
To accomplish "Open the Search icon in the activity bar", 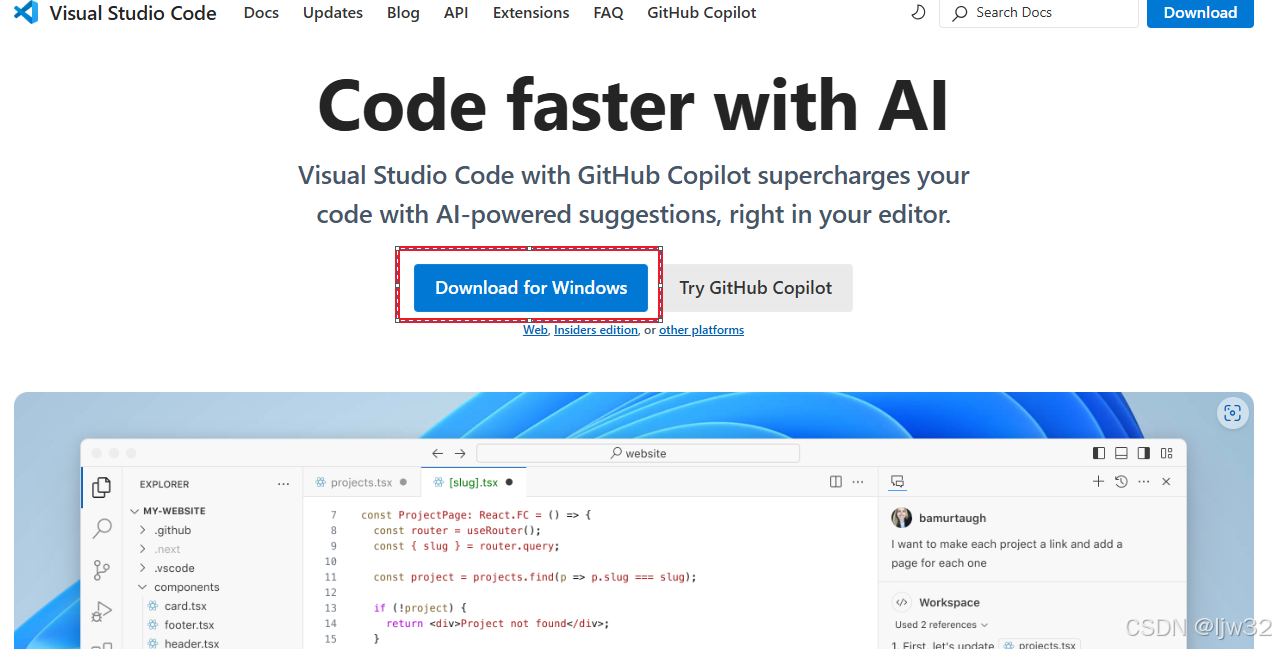I will [102, 529].
